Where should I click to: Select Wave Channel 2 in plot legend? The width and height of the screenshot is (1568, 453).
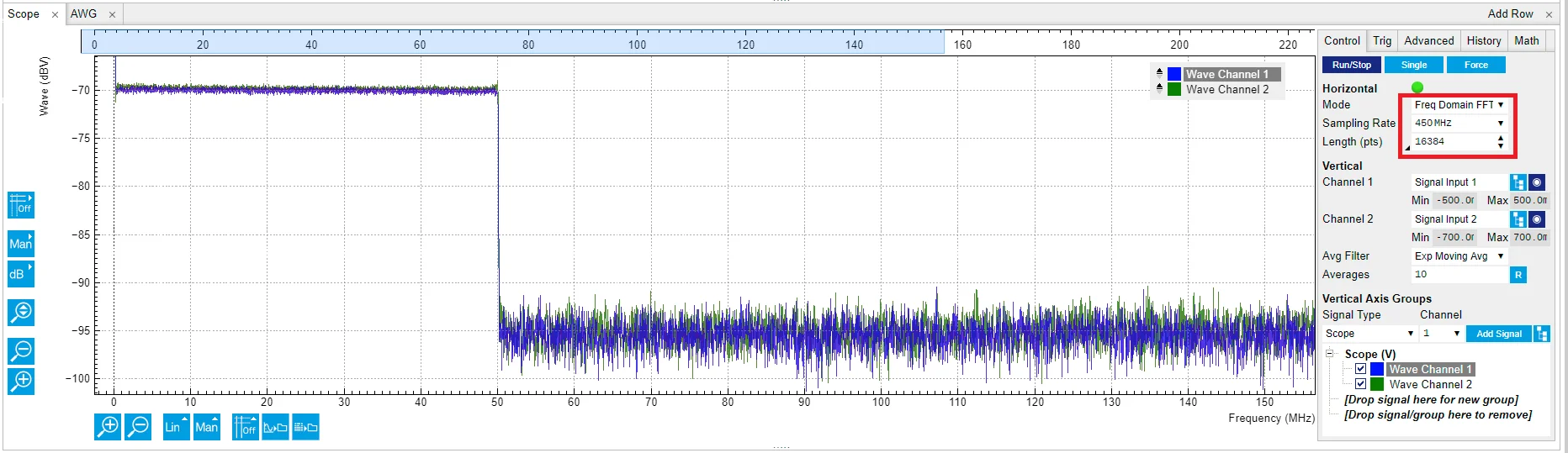point(1227,89)
